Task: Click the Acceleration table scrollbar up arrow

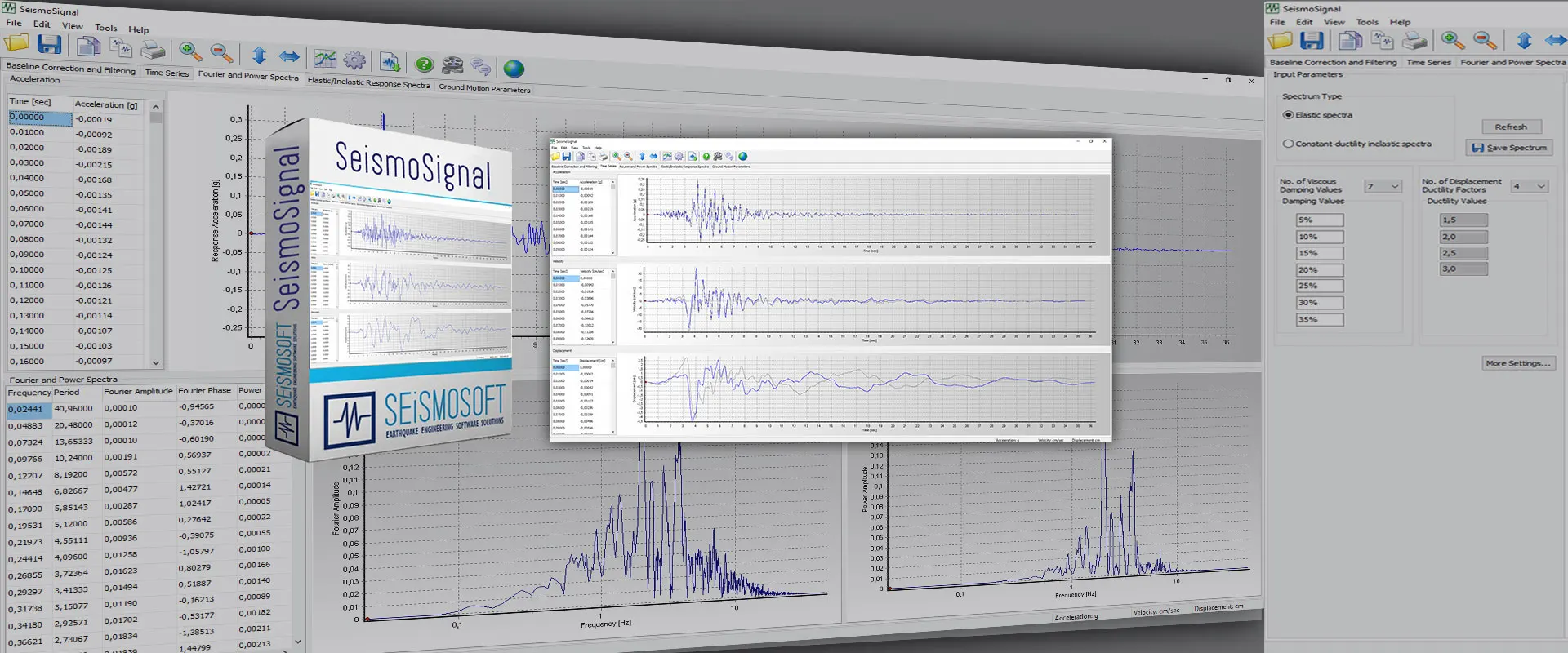Action: click(155, 107)
